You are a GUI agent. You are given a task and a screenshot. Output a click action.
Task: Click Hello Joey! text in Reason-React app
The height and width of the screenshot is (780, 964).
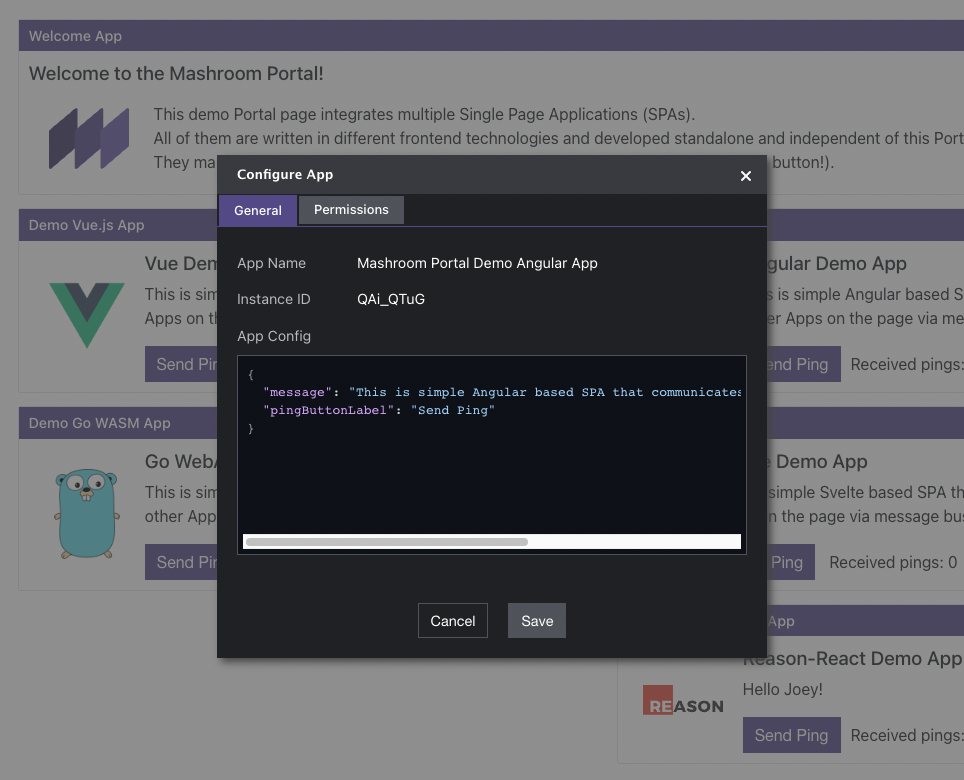783,690
